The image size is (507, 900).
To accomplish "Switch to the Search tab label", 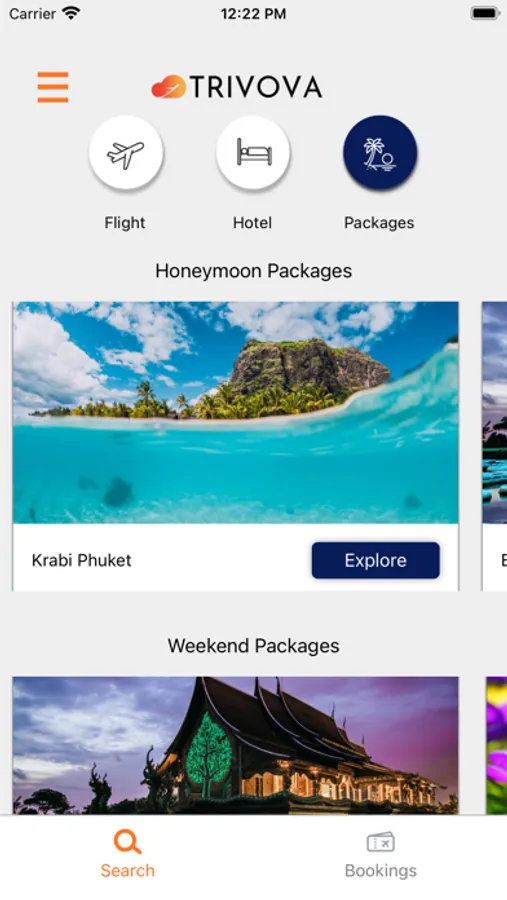I will (x=127, y=871).
